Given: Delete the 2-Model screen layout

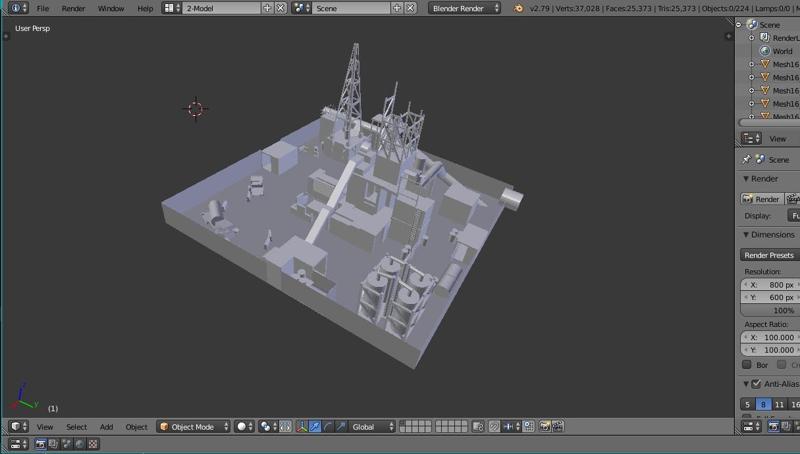Looking at the screenshot, I should [281, 8].
